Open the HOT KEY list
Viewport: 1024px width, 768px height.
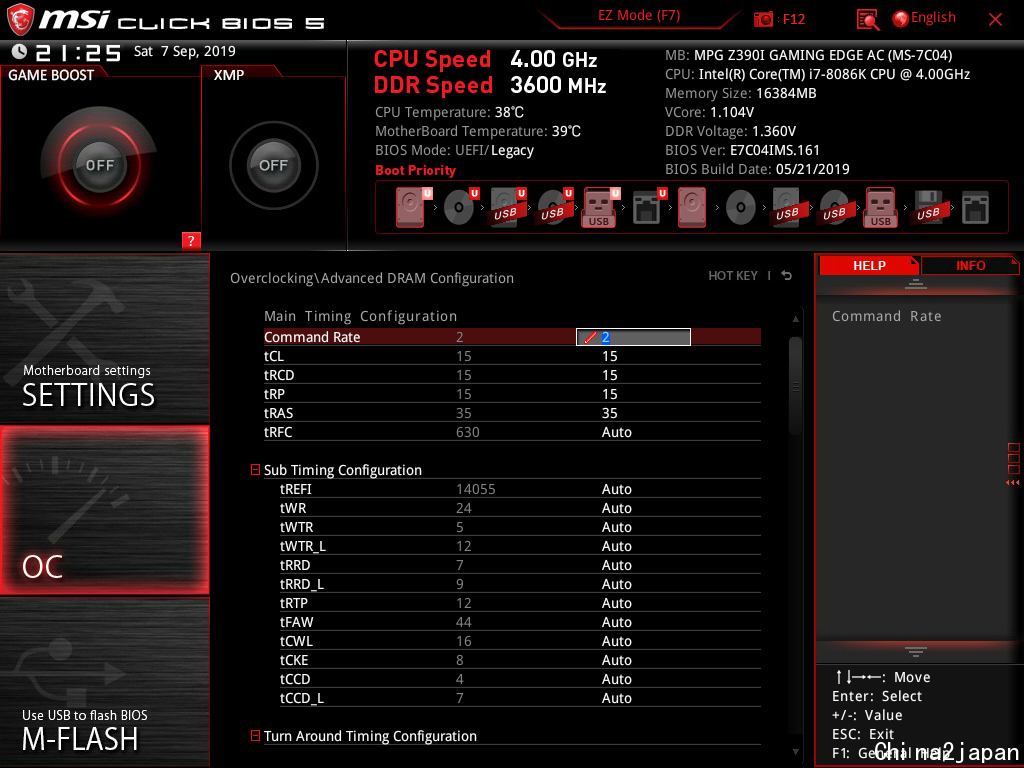pos(733,276)
